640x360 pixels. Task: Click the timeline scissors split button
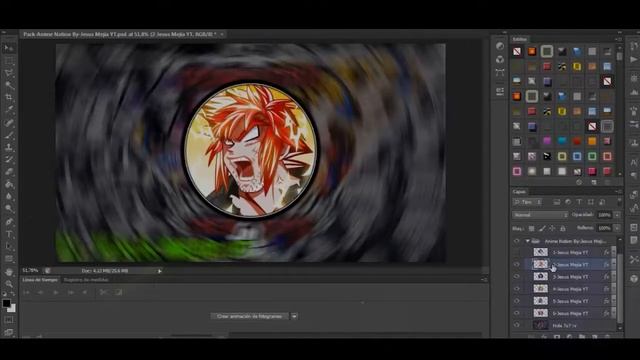103,292
